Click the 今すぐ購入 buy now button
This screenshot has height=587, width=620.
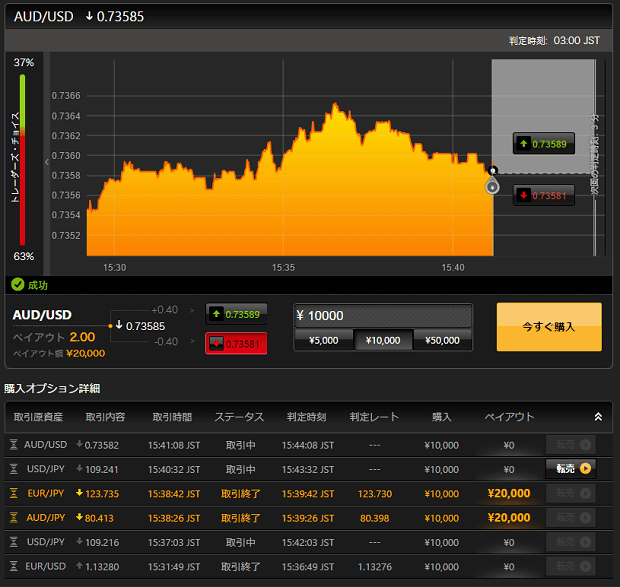point(549,327)
